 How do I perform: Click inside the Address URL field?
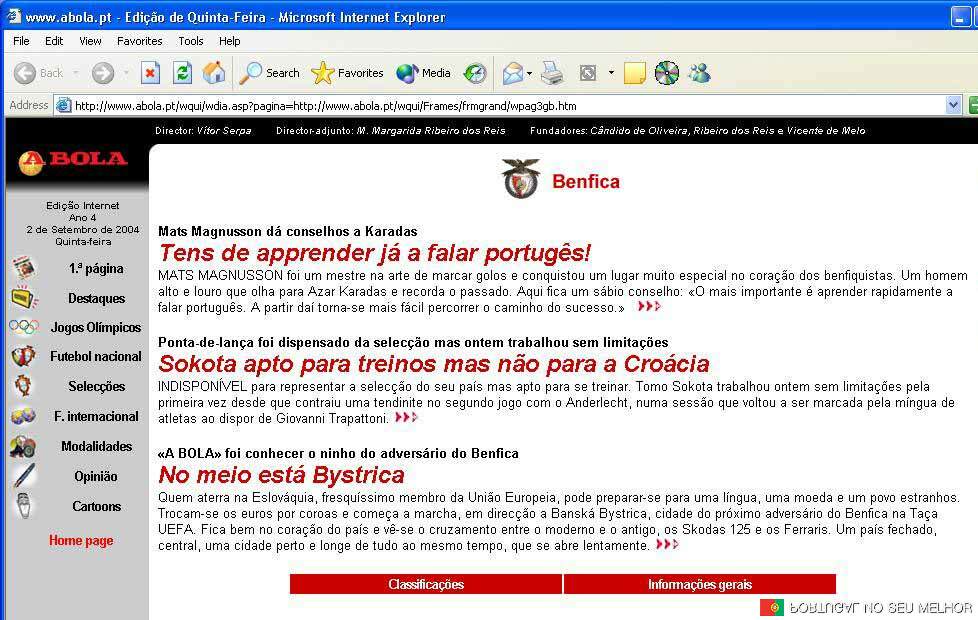pos(508,105)
